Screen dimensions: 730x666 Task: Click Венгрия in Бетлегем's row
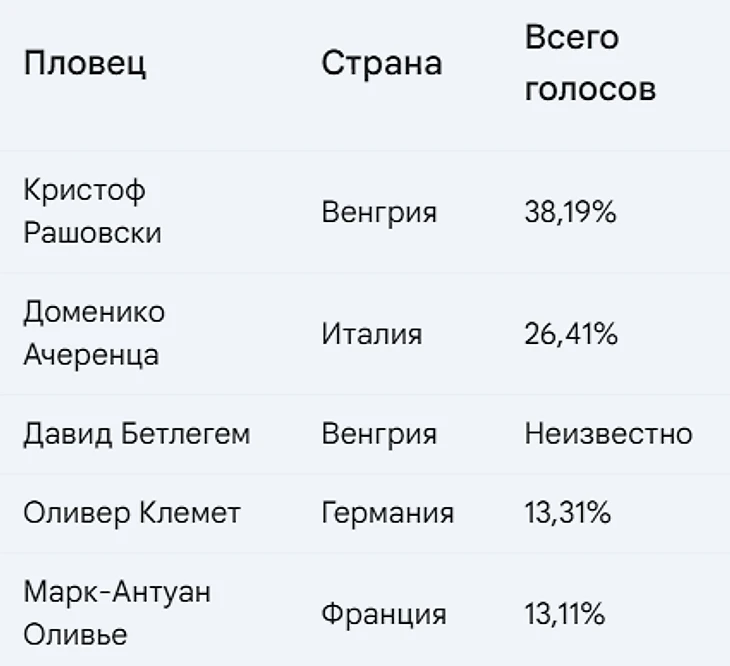[379, 435]
